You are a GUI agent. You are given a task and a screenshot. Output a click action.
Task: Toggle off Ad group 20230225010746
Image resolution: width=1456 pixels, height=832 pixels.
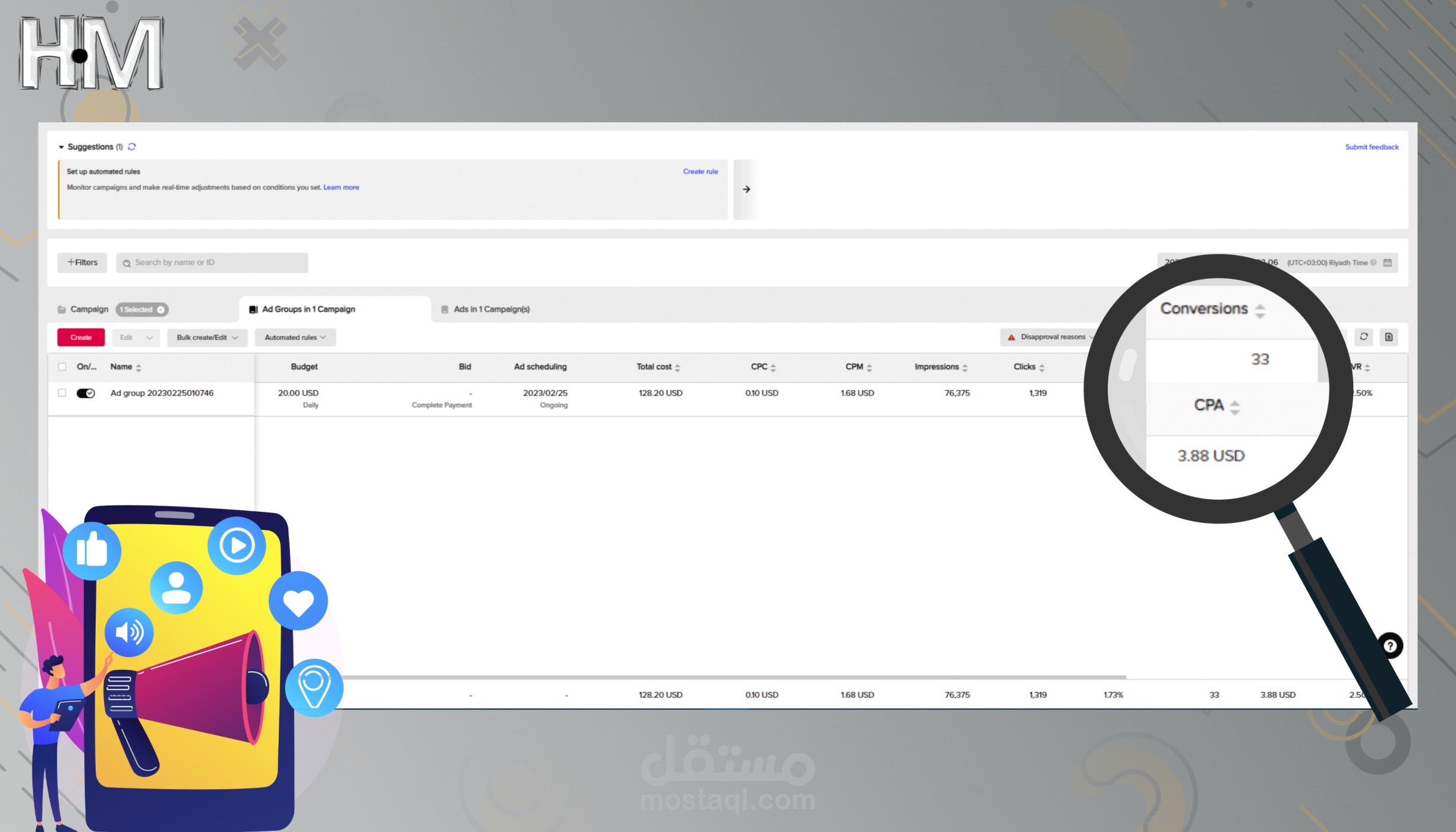pyautogui.click(x=86, y=393)
